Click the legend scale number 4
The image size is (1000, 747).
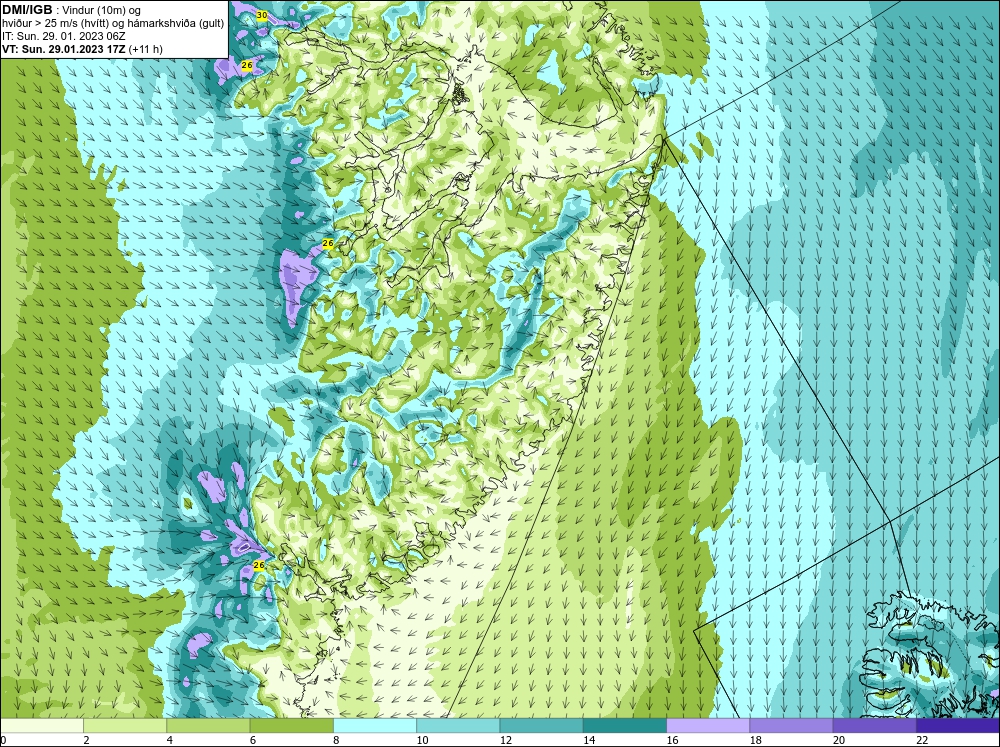coord(170,740)
